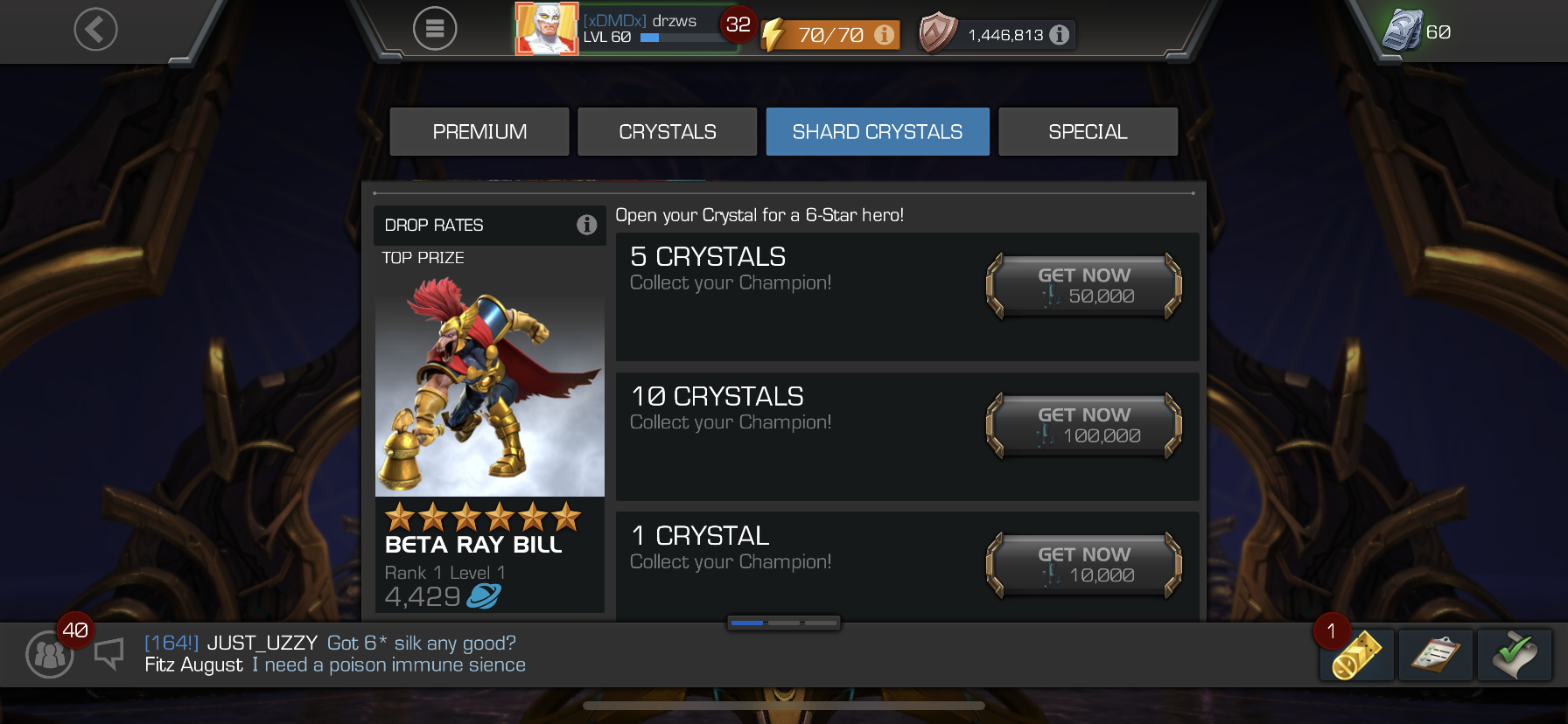Screen dimensions: 1568x724
Task: Tap the Beta Ray Bill champion image
Action: pos(490,385)
